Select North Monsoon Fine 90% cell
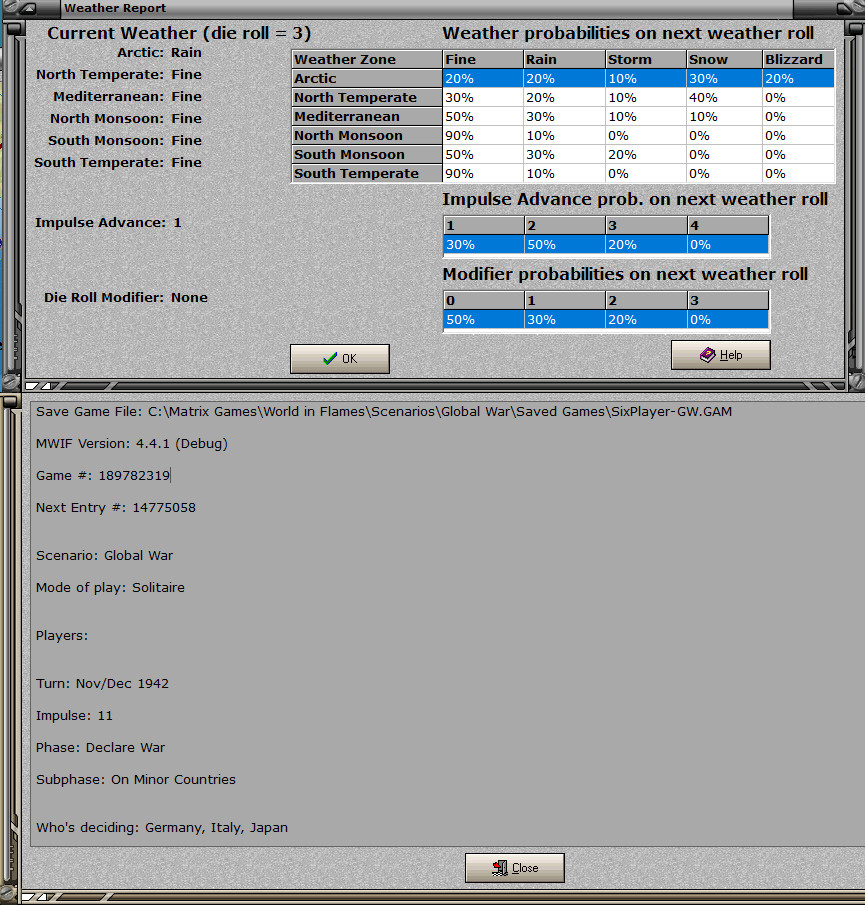The image size is (865, 905). click(483, 136)
